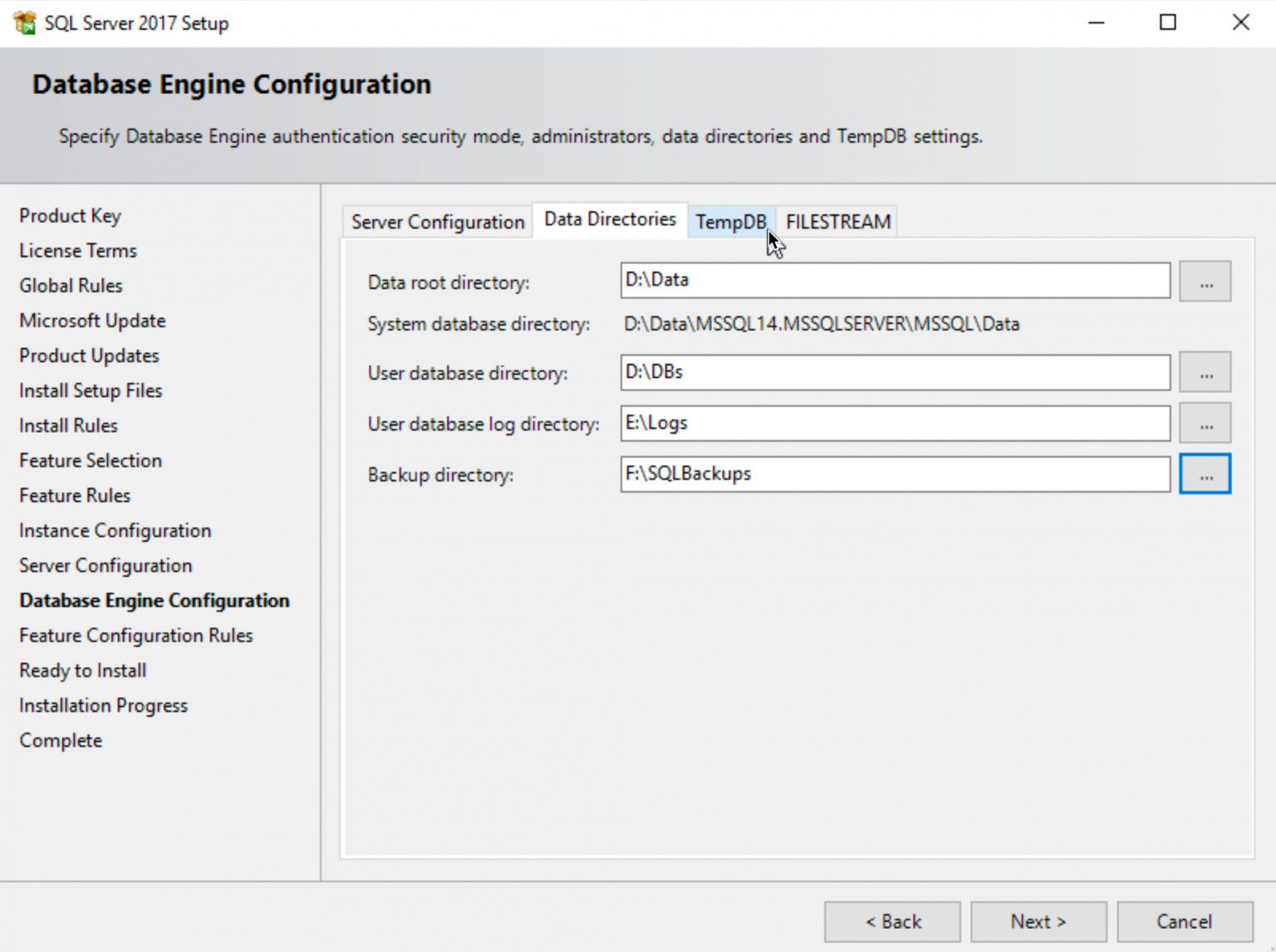Viewport: 1276px width, 952px height.
Task: Open the TempDB tab
Action: tap(730, 222)
